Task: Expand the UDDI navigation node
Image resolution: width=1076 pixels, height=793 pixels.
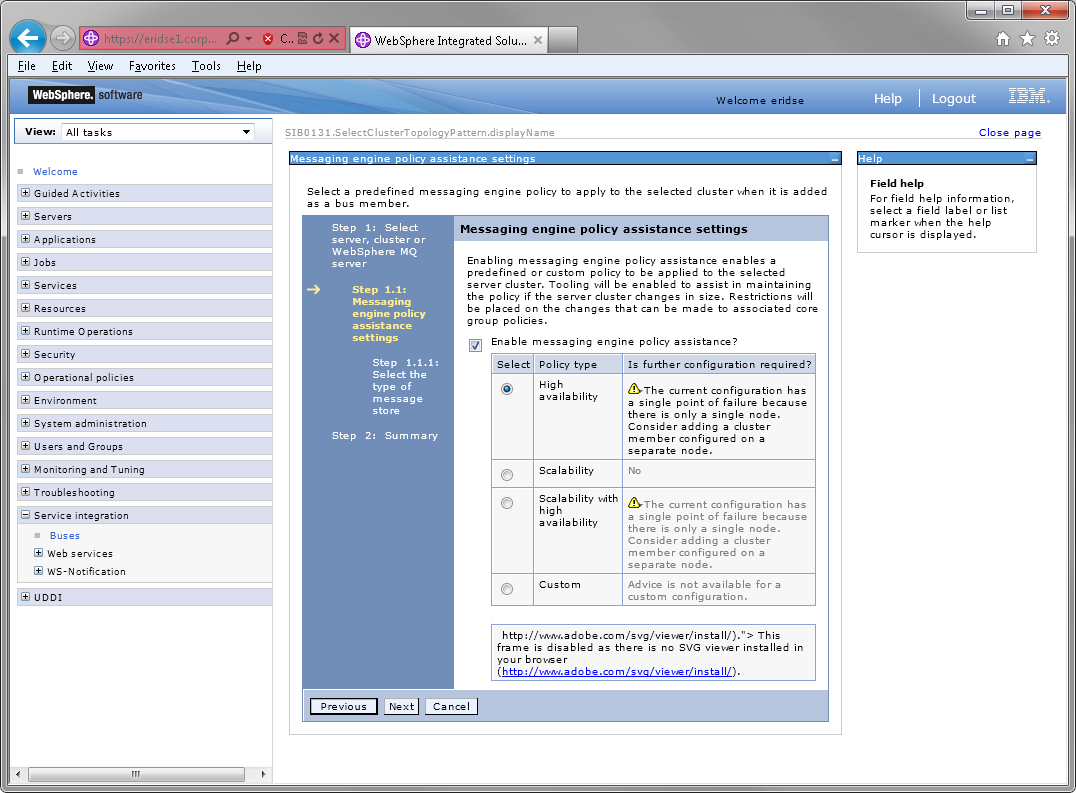Action: click(x=25, y=597)
